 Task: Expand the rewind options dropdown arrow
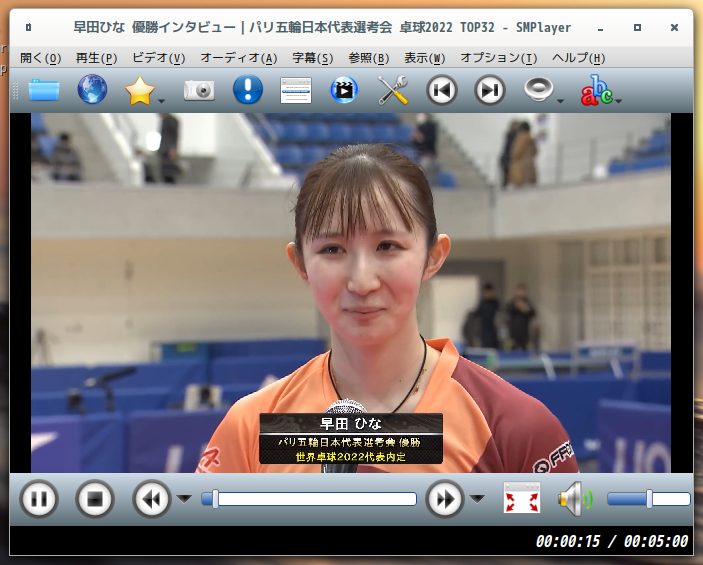click(184, 498)
